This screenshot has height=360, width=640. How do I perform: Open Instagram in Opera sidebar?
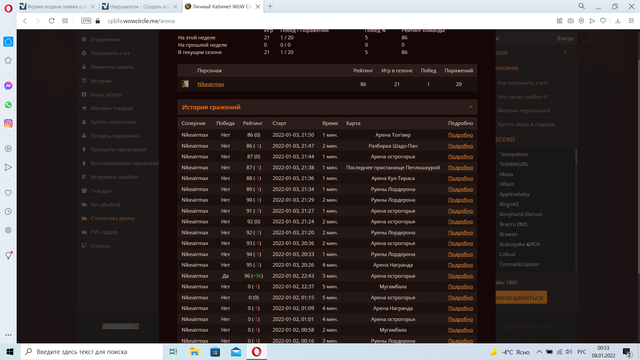(x=8, y=123)
